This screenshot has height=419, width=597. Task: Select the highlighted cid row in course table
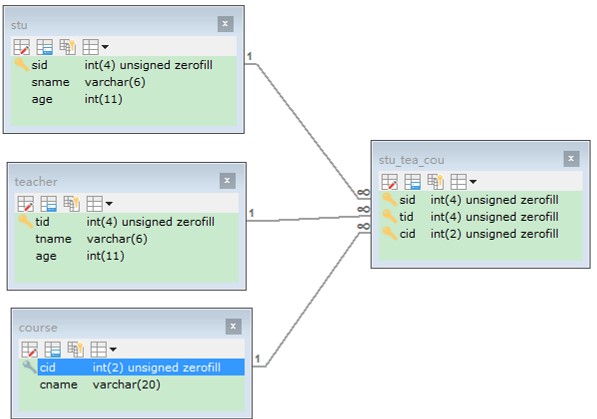pyautogui.click(x=141, y=367)
